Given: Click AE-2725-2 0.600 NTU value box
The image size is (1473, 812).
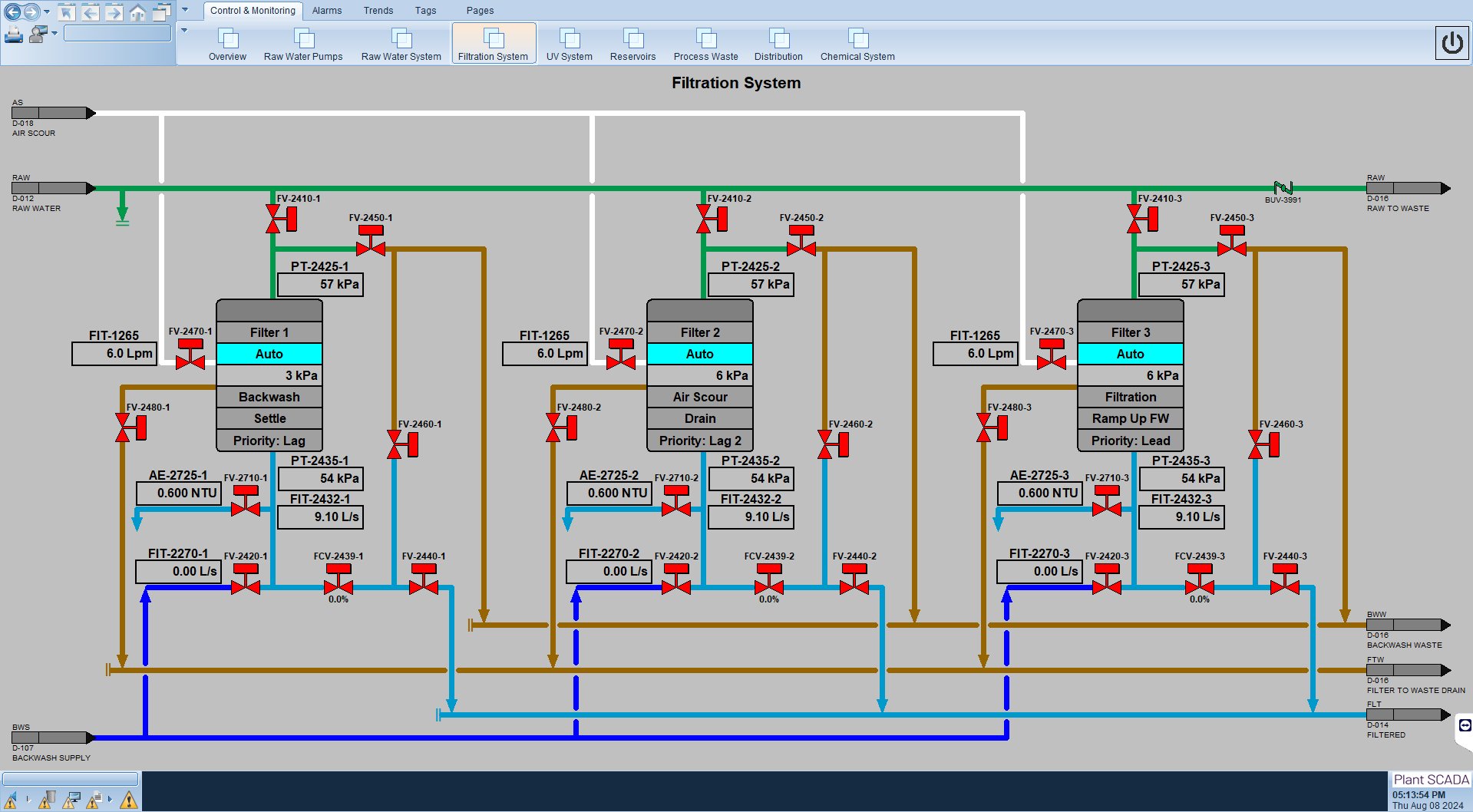Looking at the screenshot, I should tap(609, 493).
